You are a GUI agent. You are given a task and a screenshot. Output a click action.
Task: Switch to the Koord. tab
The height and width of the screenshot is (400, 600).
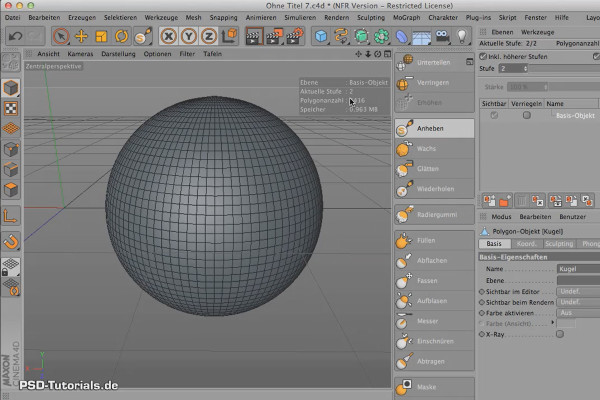[x=527, y=244]
